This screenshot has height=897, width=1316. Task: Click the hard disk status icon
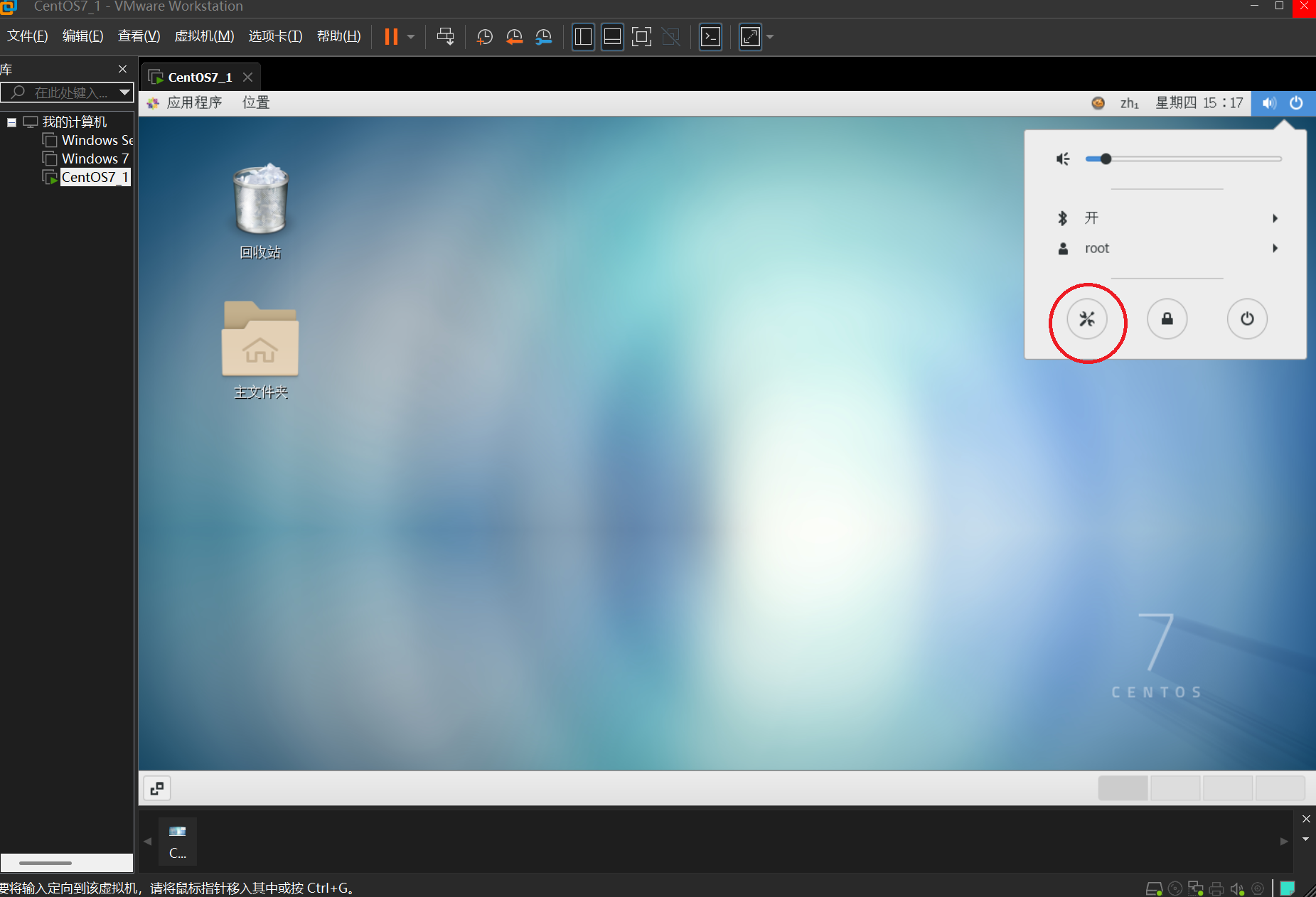pos(1155,888)
